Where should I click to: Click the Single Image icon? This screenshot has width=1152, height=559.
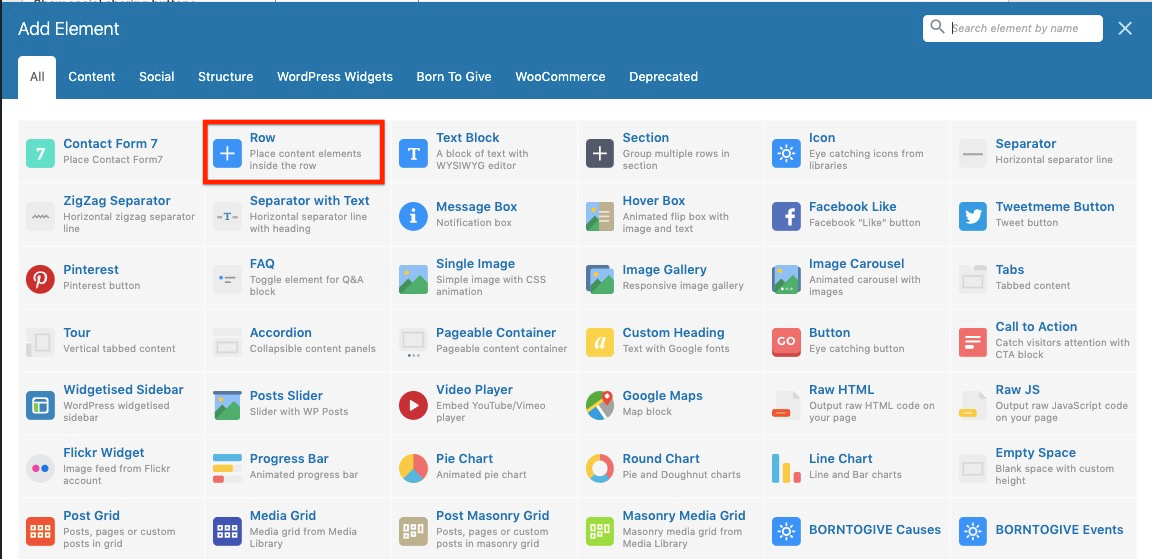[414, 279]
